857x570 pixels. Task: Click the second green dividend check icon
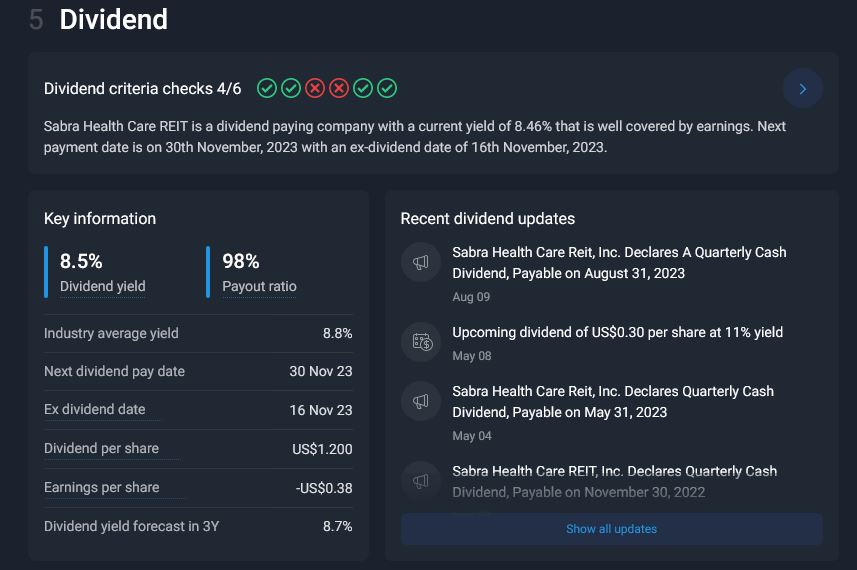(291, 88)
